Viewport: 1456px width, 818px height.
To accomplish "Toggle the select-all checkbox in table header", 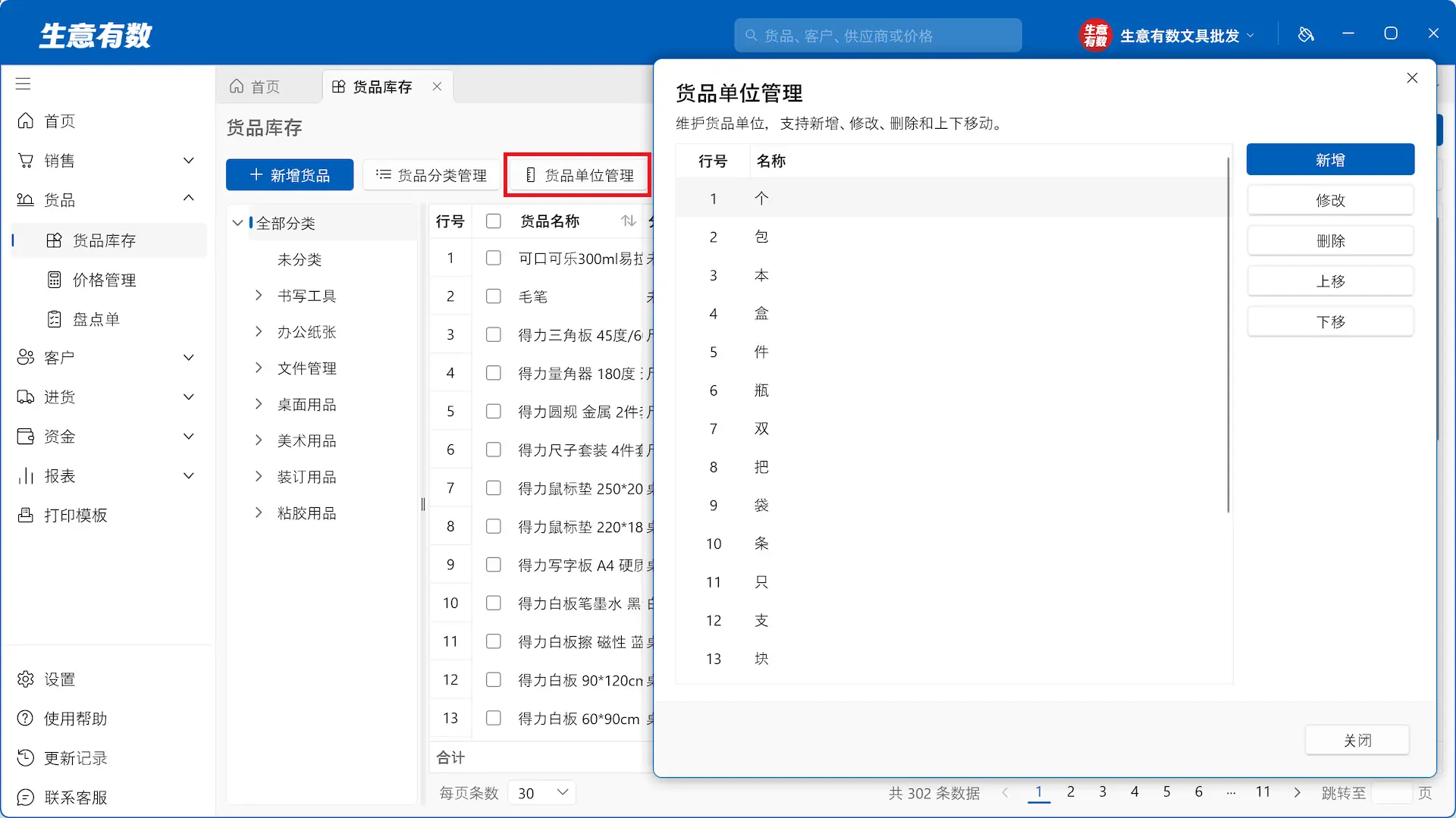I will 494,221.
